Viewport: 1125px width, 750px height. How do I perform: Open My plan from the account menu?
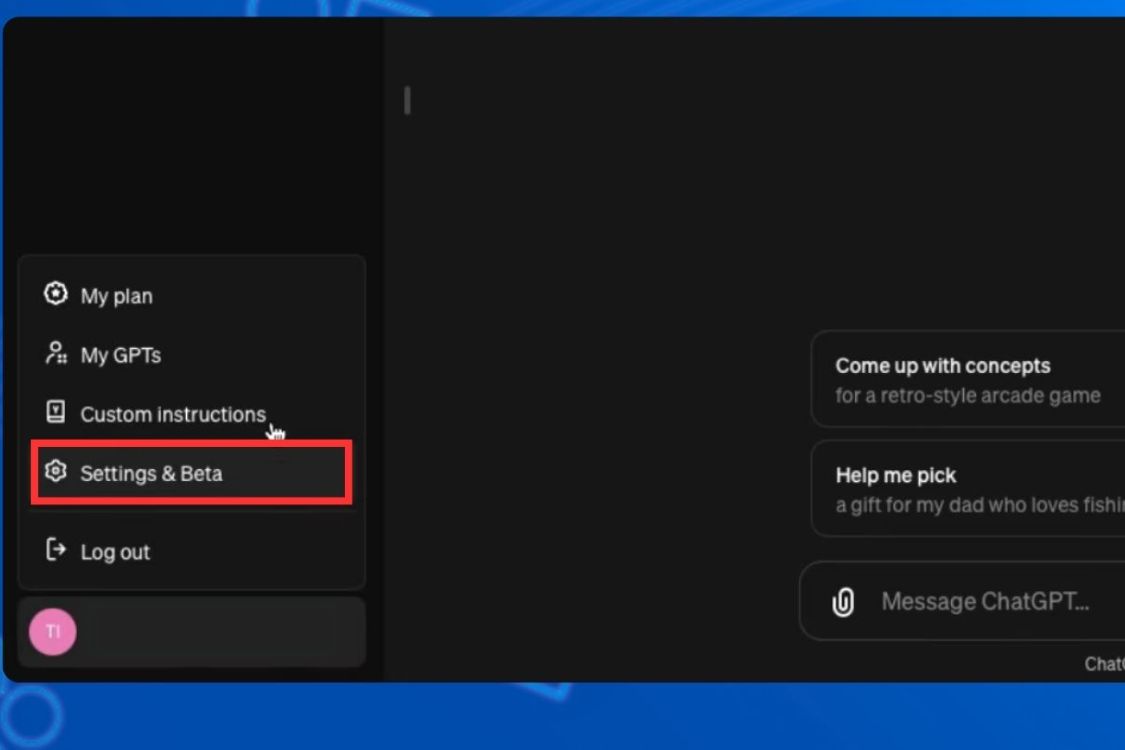tap(117, 296)
